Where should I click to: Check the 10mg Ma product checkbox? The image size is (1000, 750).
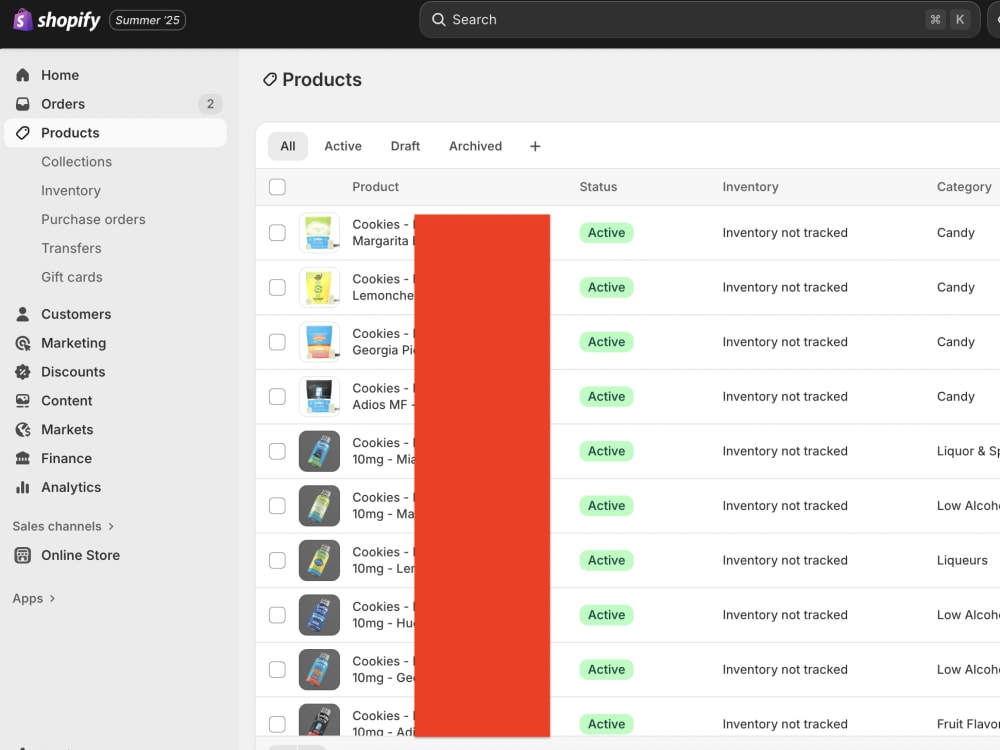click(x=277, y=506)
